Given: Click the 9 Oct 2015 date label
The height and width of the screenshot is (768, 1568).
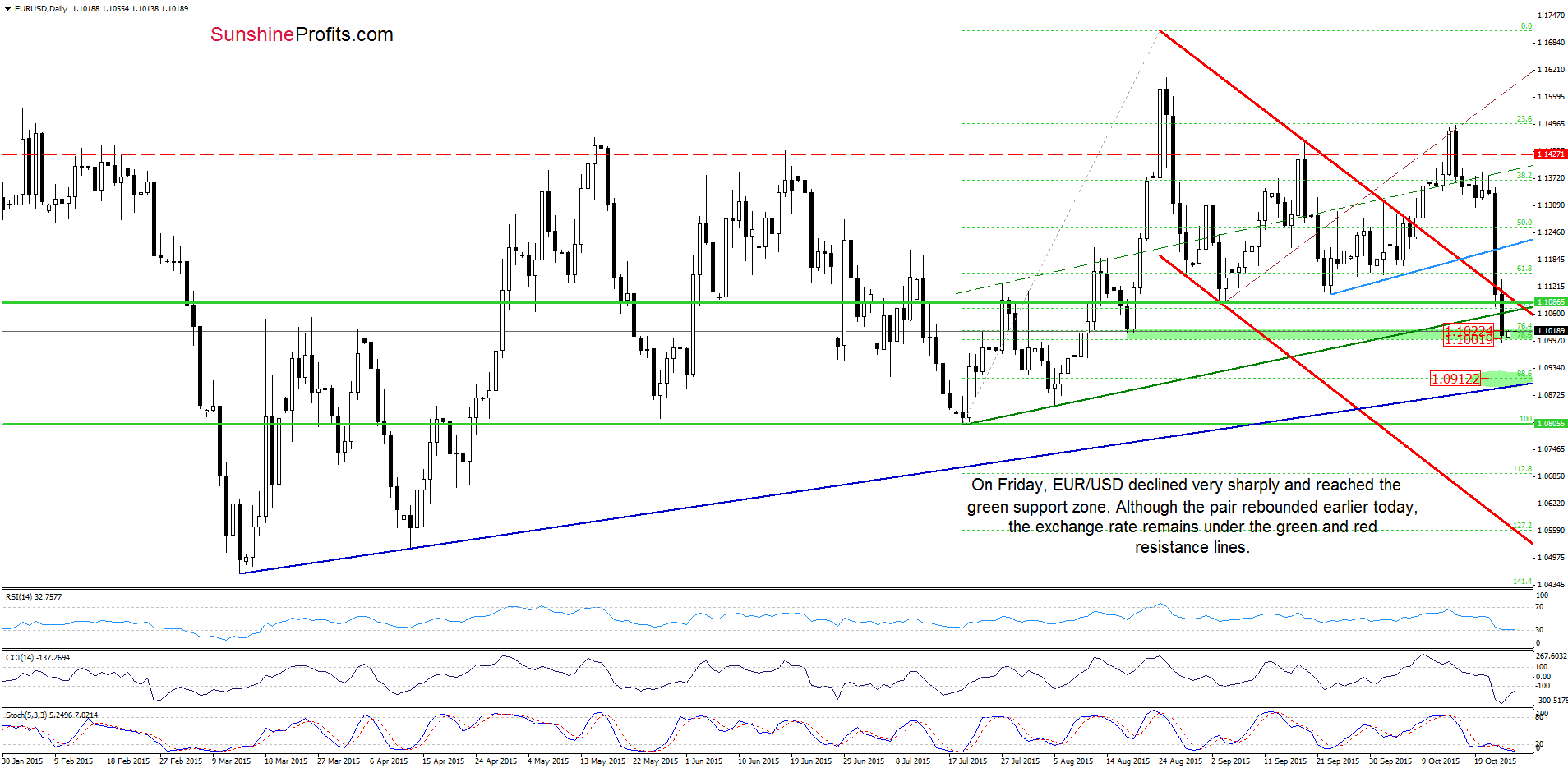Looking at the screenshot, I should click(1441, 761).
